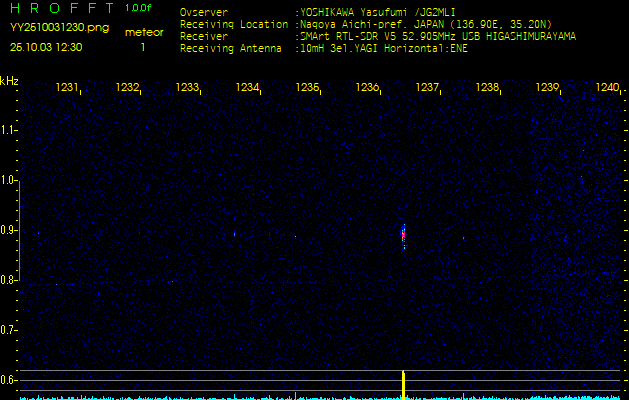This screenshot has height=400, width=629.
Task: Click the kHz axis unit label
Action: 9,80
